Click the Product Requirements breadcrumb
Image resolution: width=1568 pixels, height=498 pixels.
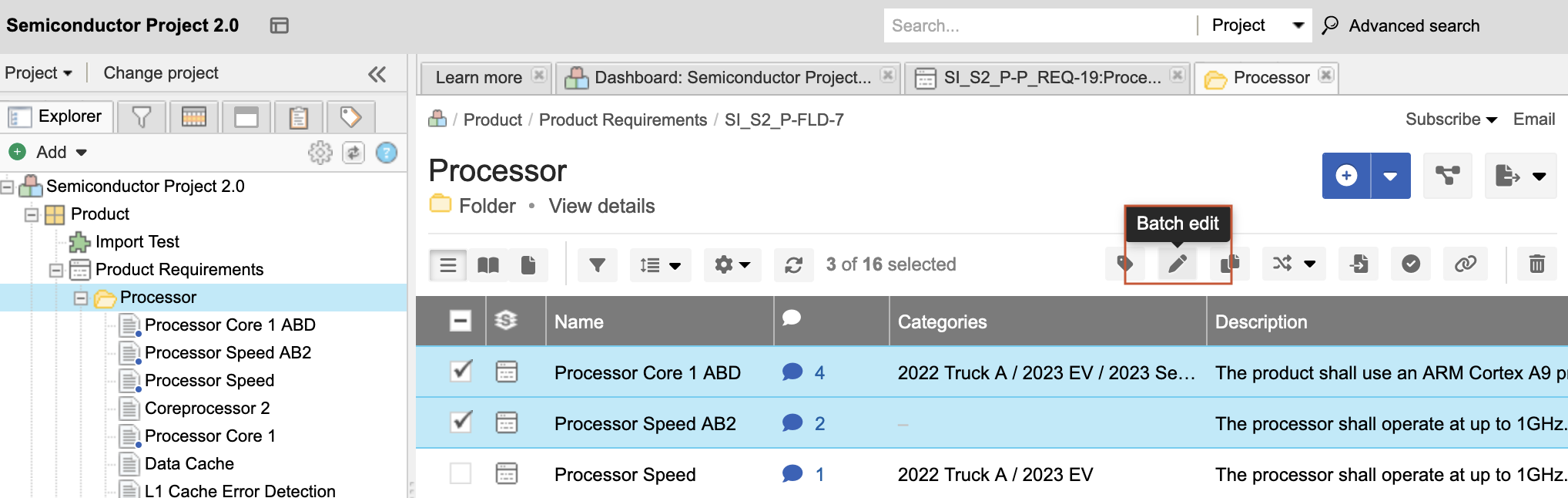click(623, 119)
